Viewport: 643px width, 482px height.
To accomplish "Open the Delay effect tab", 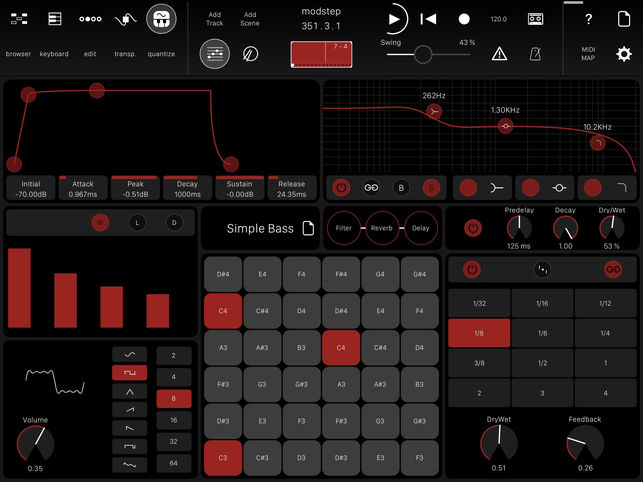I will tap(420, 228).
